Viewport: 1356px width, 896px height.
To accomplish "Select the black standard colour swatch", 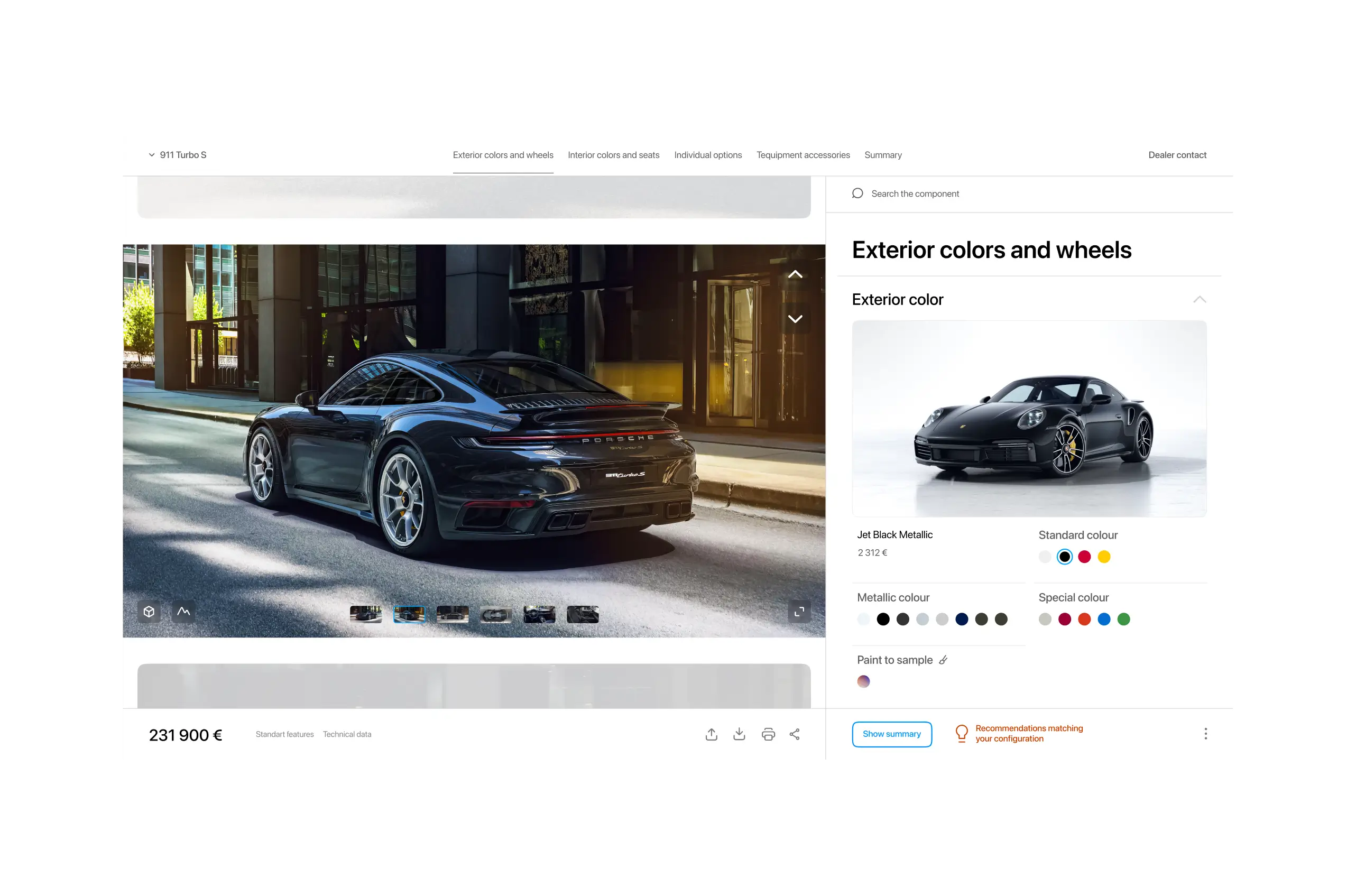I will (1064, 557).
